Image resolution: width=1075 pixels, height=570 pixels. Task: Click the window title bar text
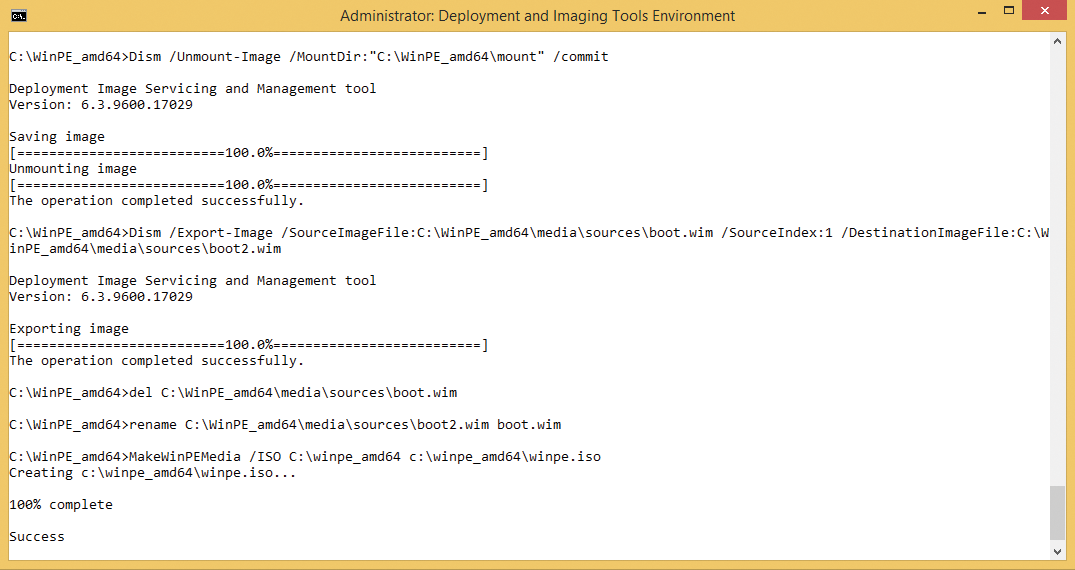pos(537,16)
